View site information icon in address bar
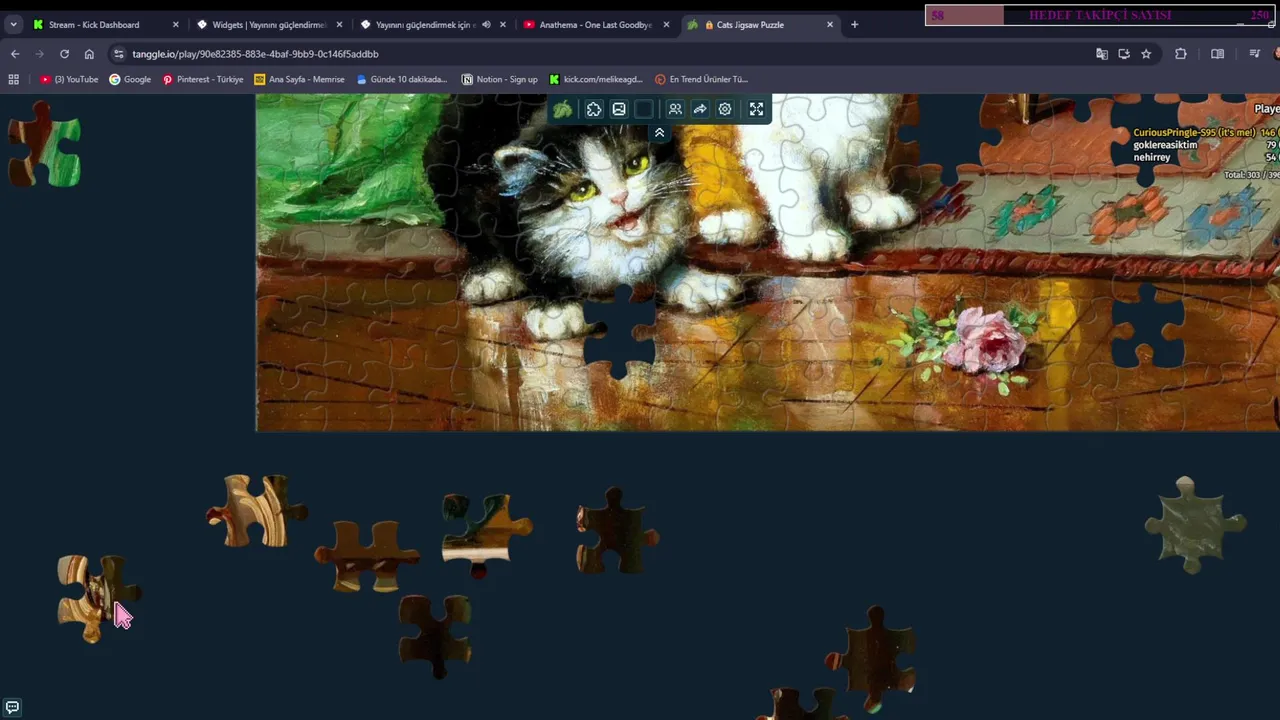This screenshot has width=1280, height=720. coord(119,54)
